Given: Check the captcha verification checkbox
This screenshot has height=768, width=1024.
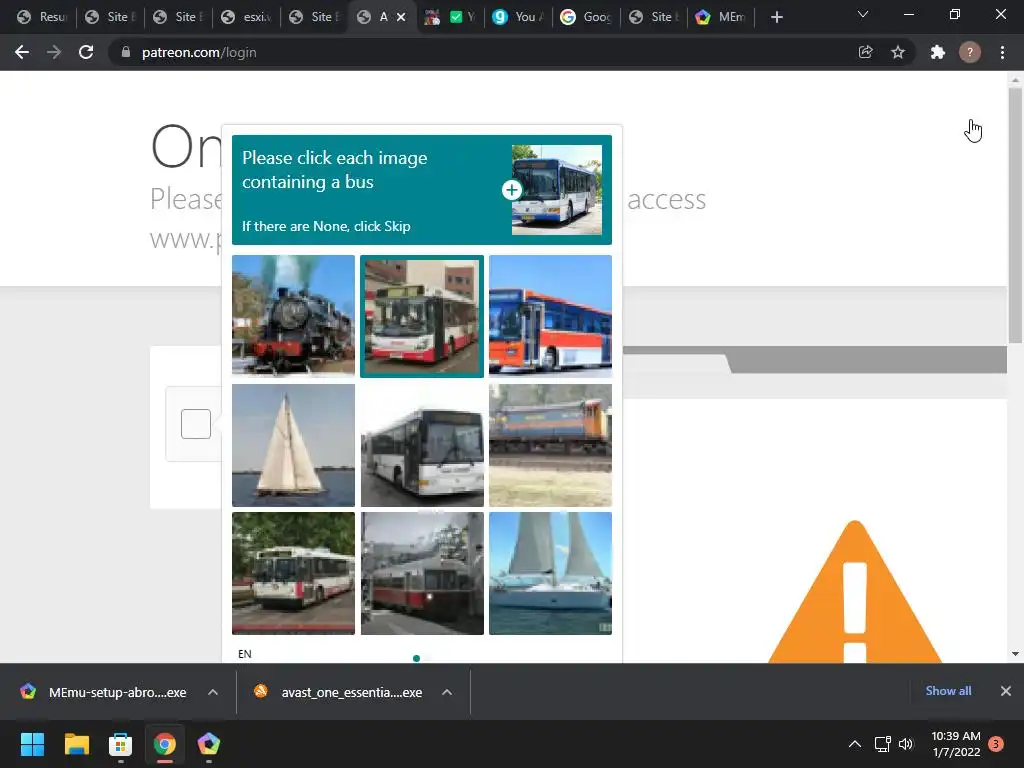Looking at the screenshot, I should click(x=195, y=424).
